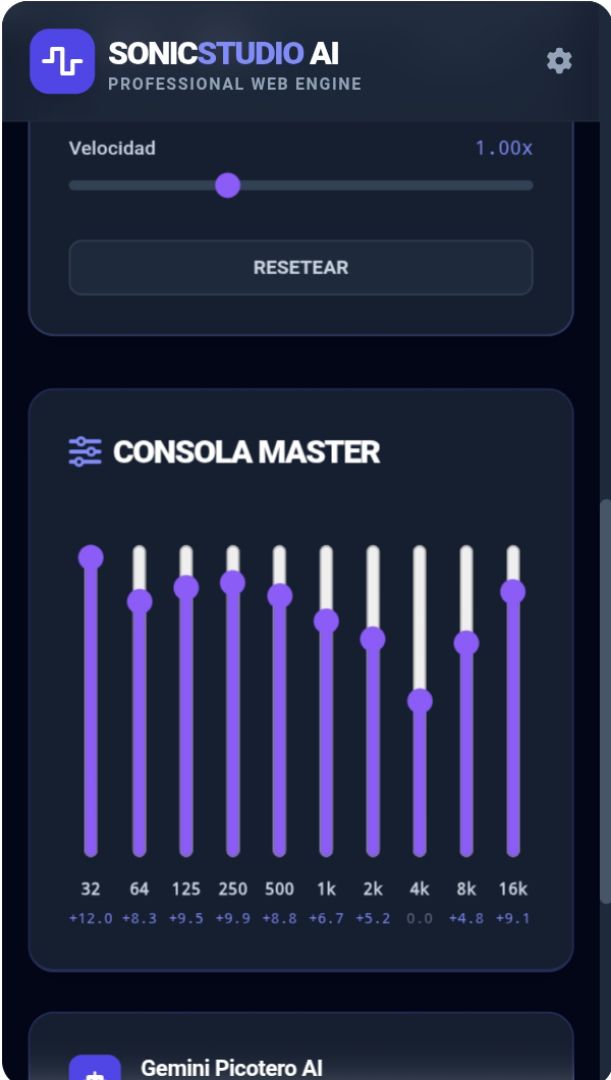Click the 16k band slider knob
The image size is (611, 1080).
pyautogui.click(x=513, y=591)
